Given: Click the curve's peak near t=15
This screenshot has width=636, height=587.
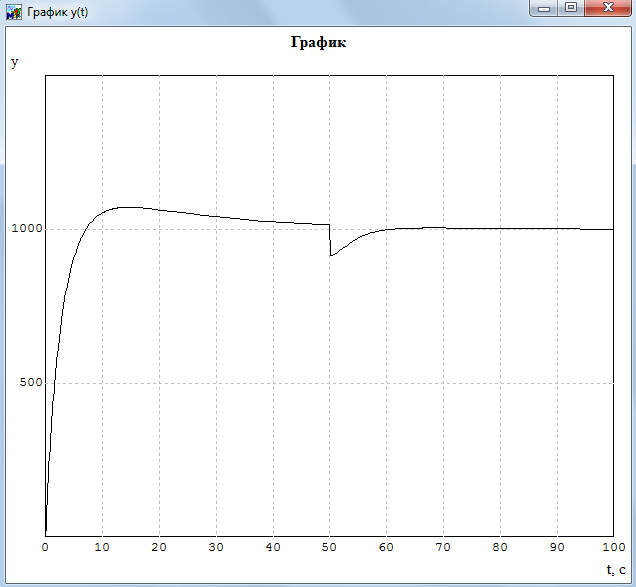Looking at the screenshot, I should click(130, 207).
